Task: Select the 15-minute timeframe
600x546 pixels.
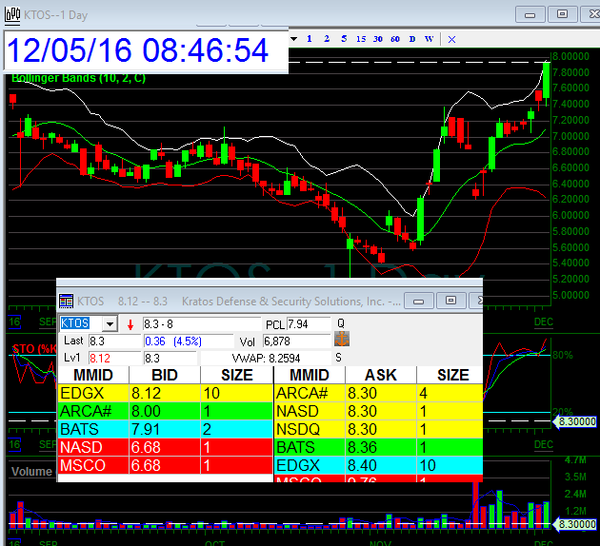Action: coord(360,39)
